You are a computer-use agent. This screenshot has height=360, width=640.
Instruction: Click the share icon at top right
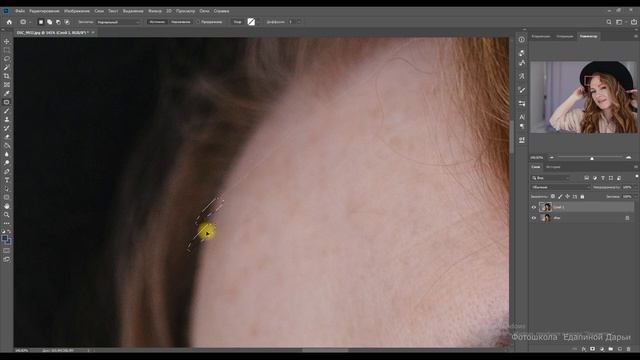(634, 22)
